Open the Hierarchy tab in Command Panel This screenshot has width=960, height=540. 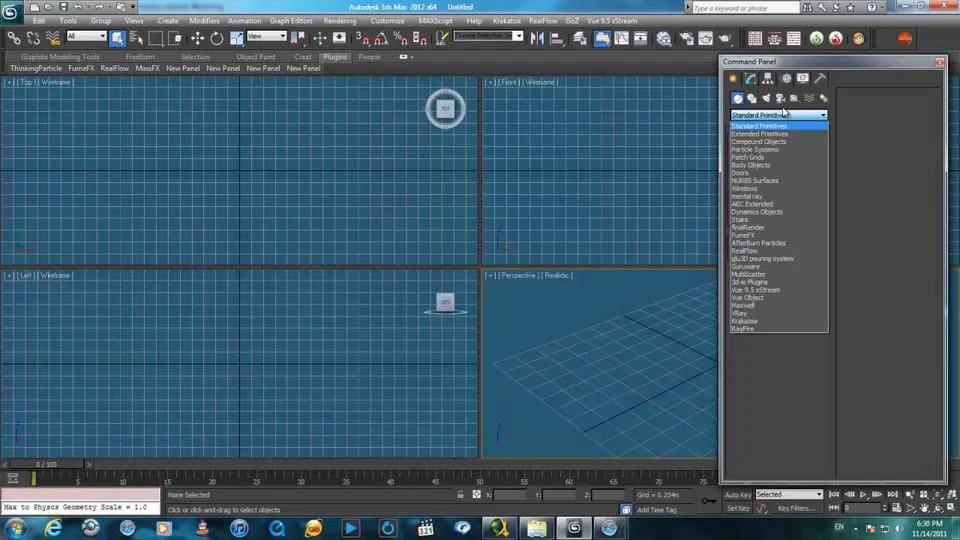coord(768,78)
